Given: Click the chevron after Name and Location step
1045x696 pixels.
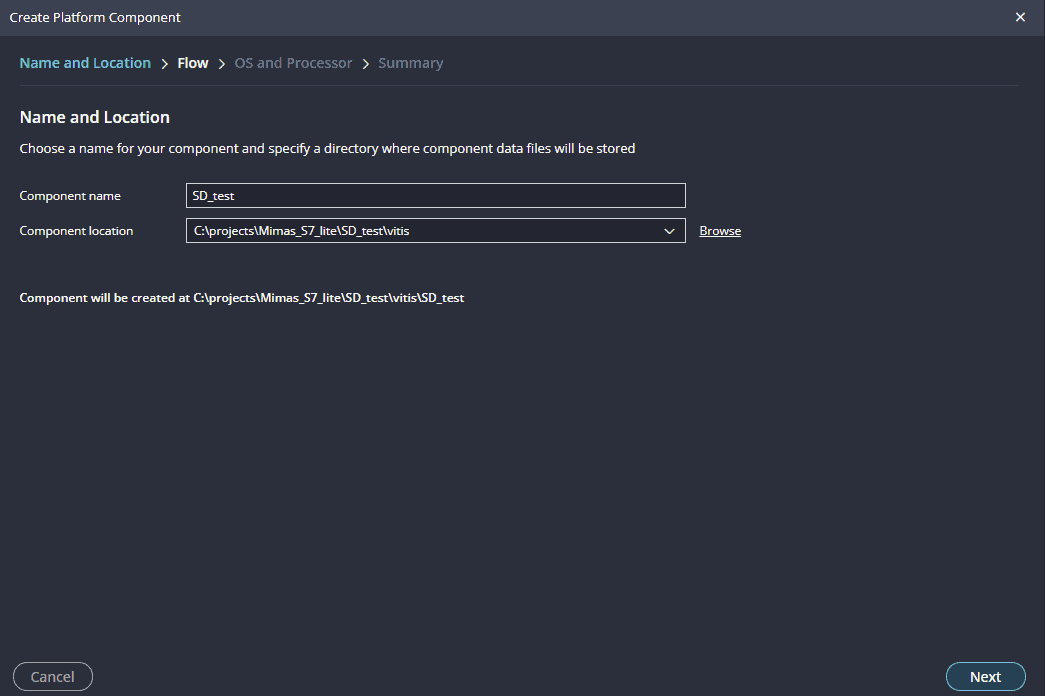Looking at the screenshot, I should click(x=164, y=63).
